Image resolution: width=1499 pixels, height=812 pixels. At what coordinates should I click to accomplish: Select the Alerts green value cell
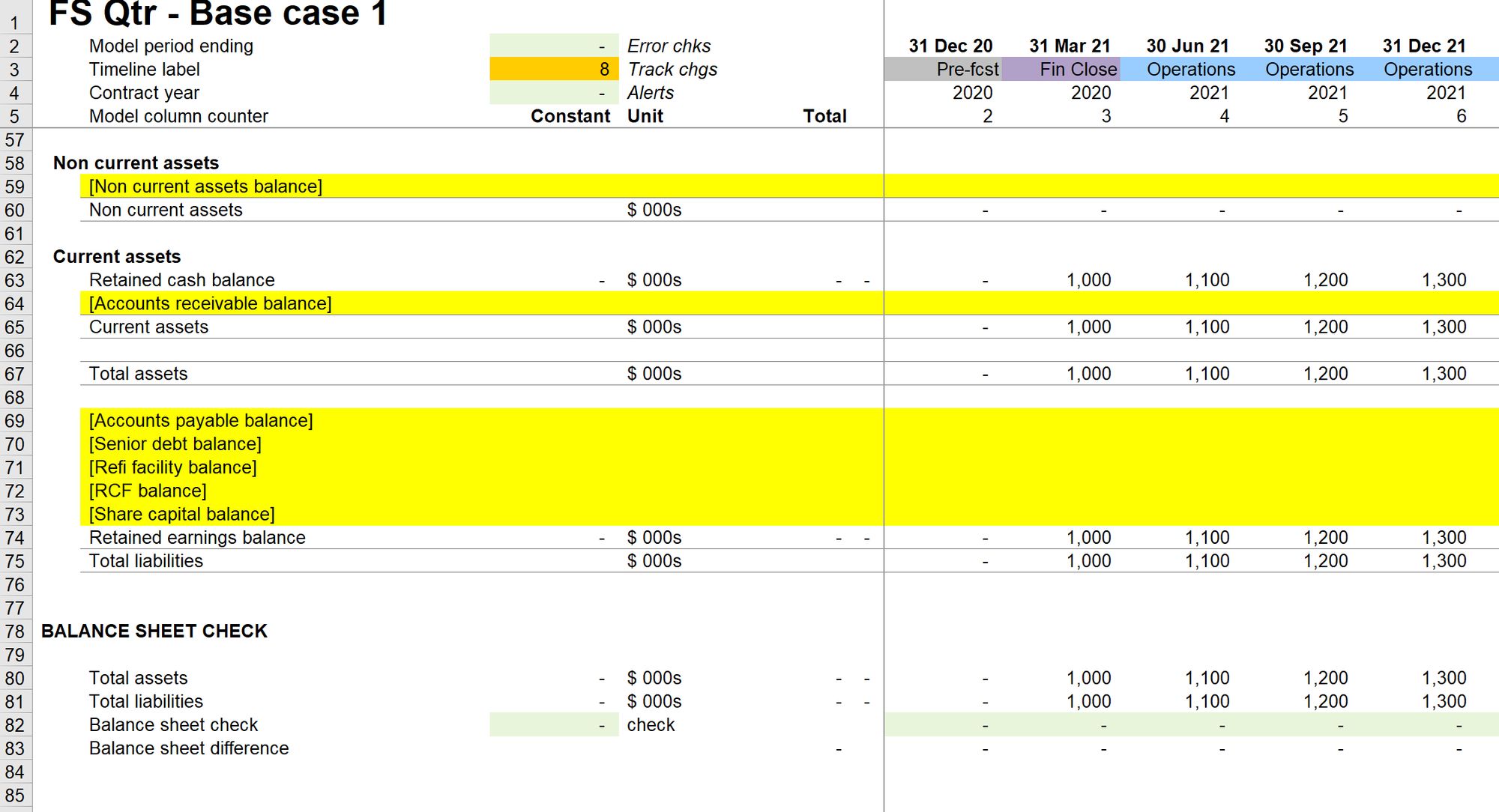[553, 93]
